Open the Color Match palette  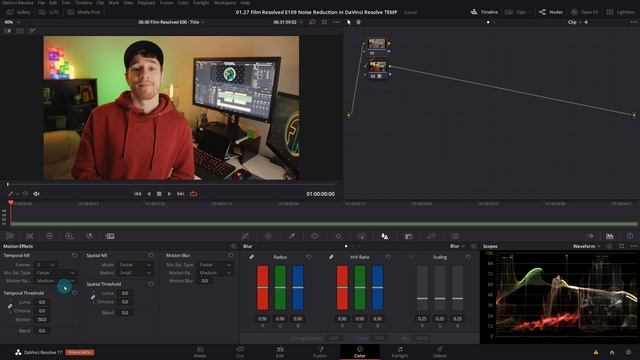coord(30,236)
